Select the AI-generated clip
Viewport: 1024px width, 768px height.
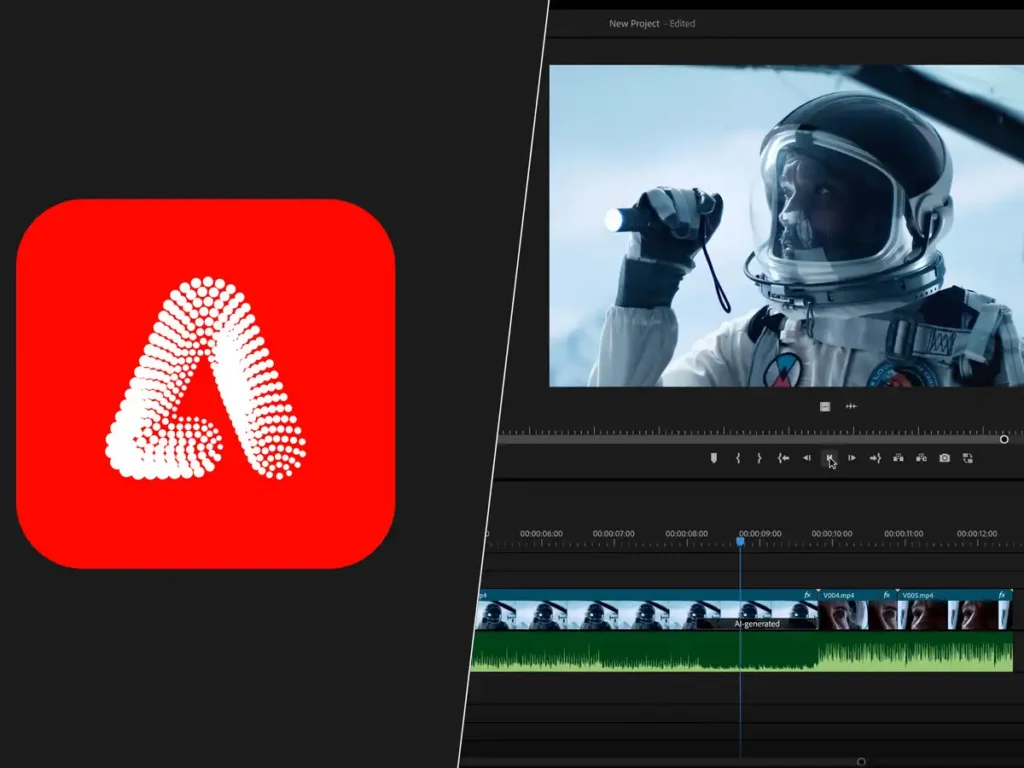coord(757,622)
